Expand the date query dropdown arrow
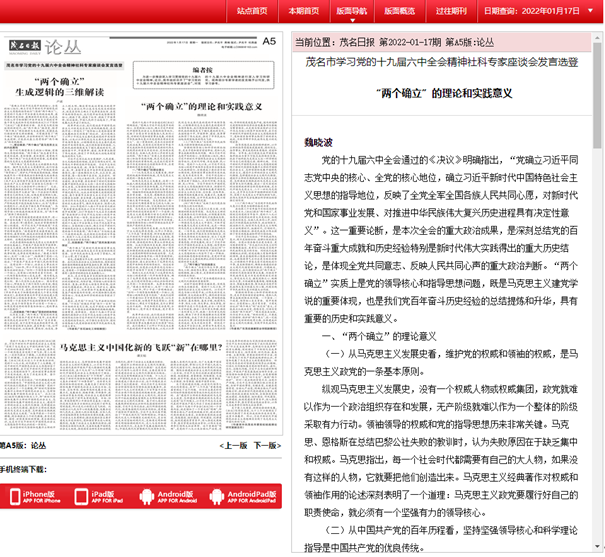 tap(590, 10)
